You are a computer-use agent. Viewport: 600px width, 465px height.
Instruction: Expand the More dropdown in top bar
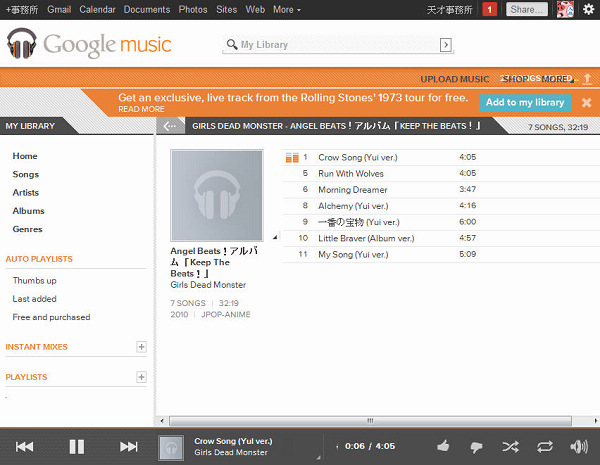pyautogui.click(x=287, y=10)
